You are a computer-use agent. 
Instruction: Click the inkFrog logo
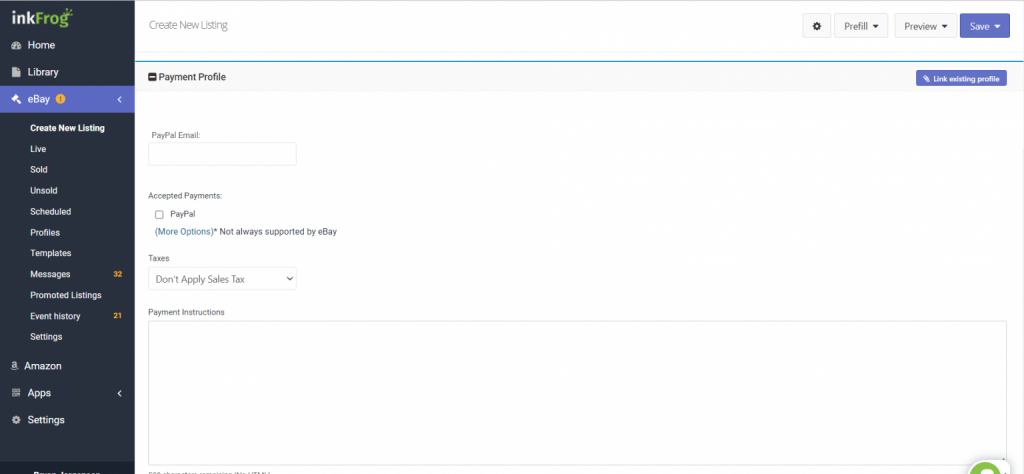coord(42,18)
